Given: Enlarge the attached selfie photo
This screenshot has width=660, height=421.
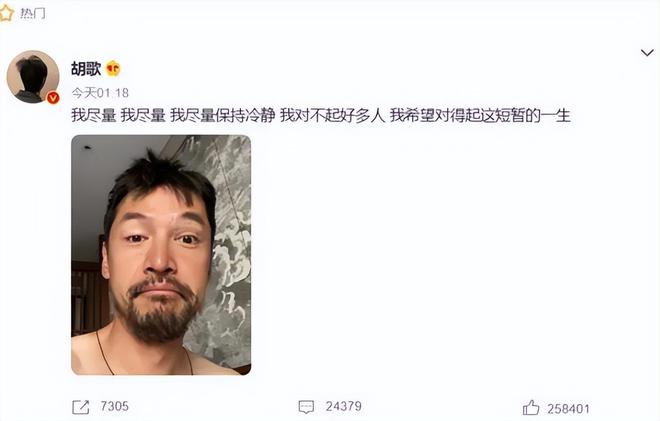Looking at the screenshot, I should point(161,255).
